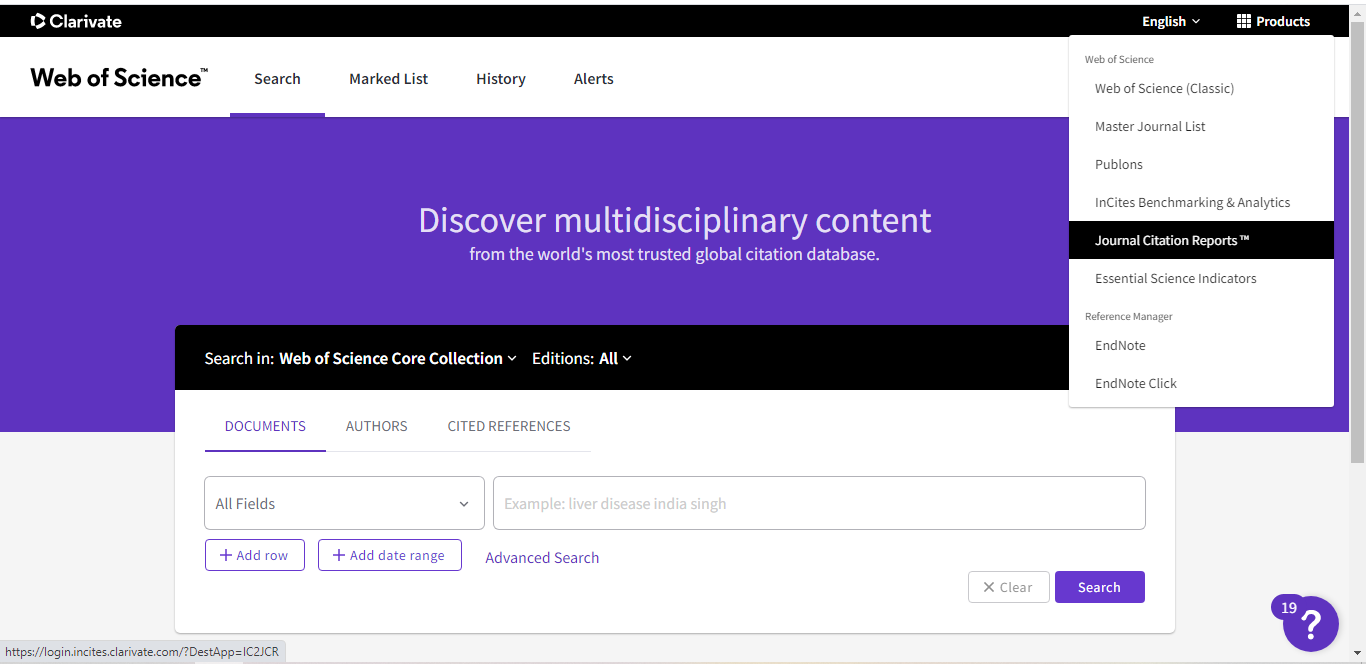
Task: Open Advanced Search
Action: (542, 557)
